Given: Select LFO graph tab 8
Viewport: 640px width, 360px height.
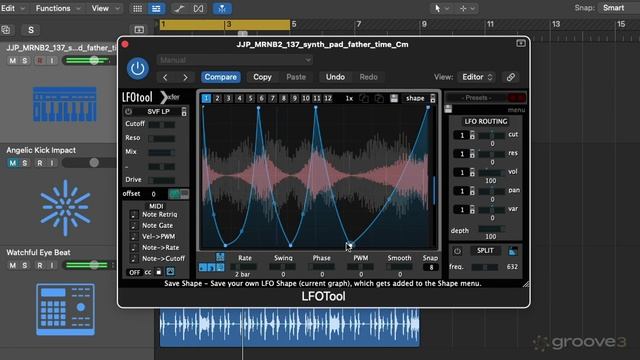Looking at the screenshot, I should coord(284,98).
